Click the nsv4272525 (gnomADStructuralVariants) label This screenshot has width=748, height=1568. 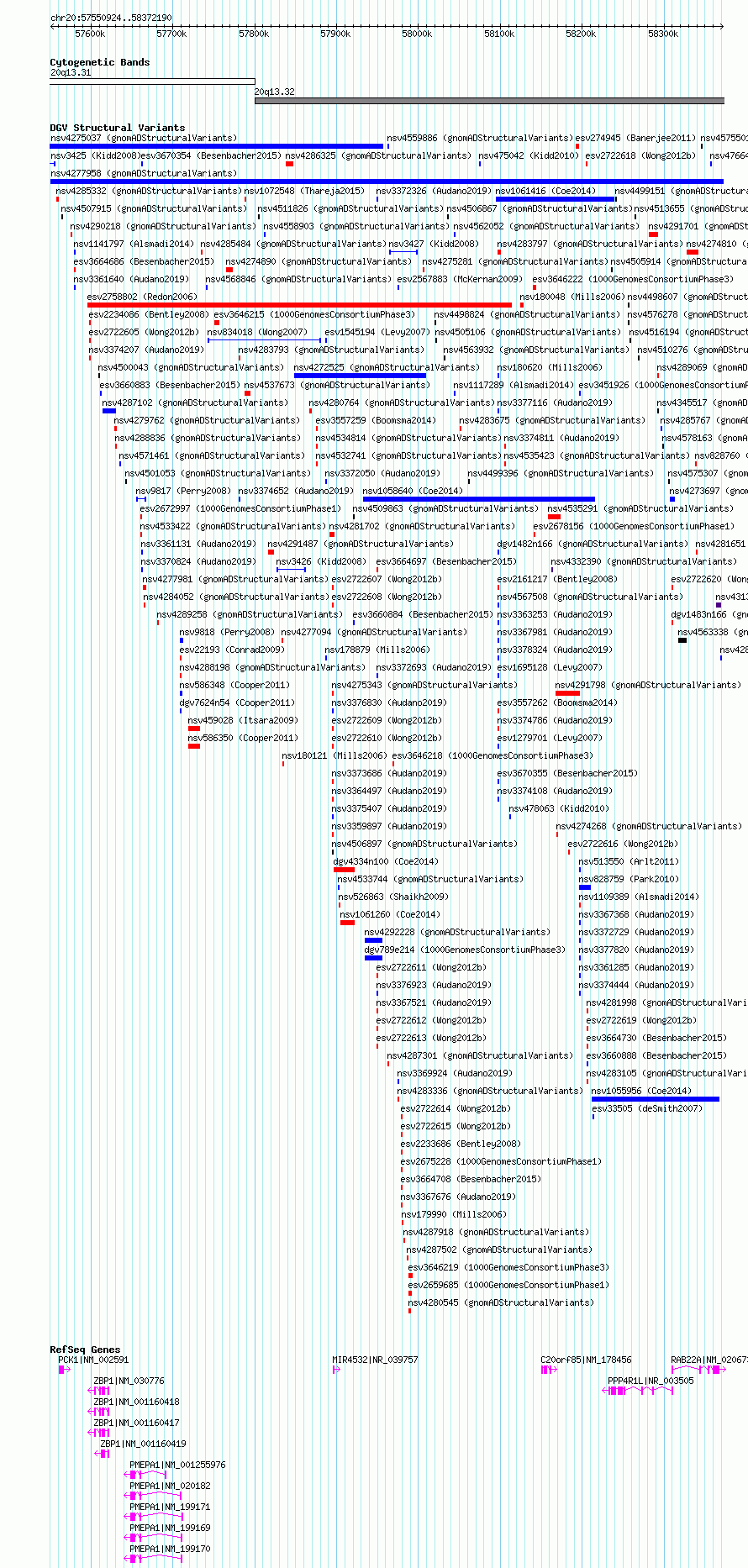pos(387,367)
